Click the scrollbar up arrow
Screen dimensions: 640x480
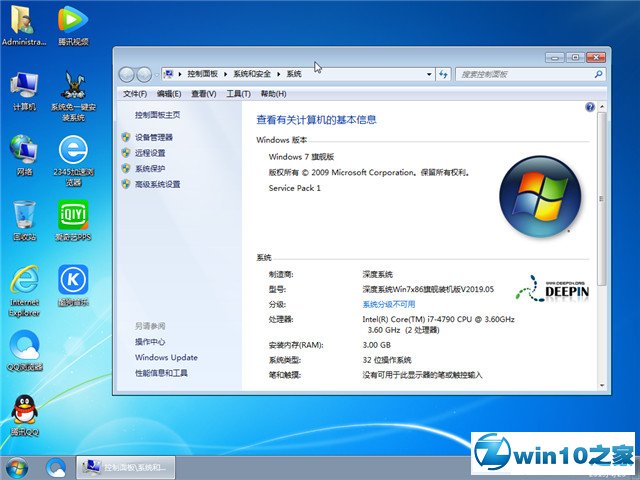click(x=602, y=107)
